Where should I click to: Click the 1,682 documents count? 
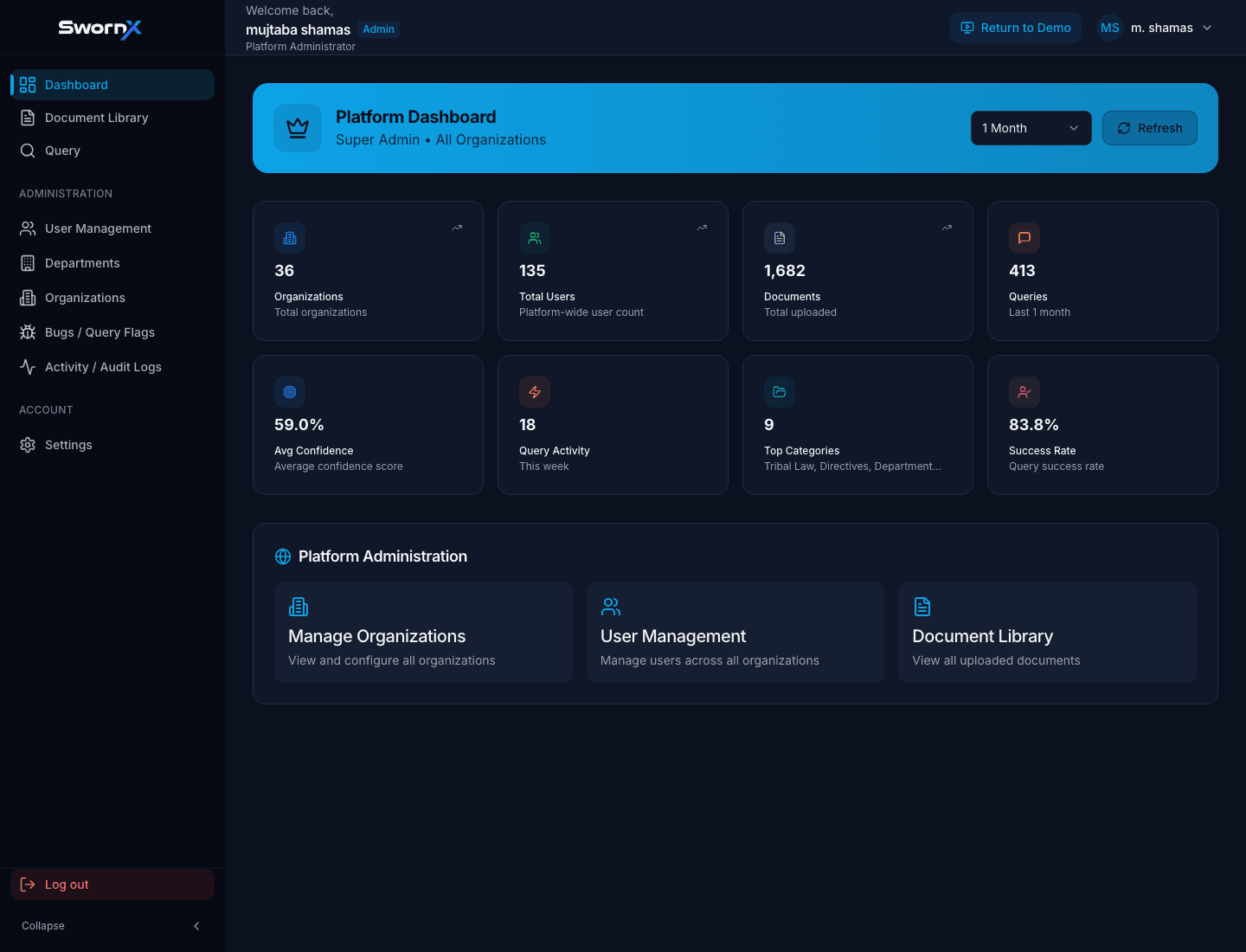[x=785, y=271]
